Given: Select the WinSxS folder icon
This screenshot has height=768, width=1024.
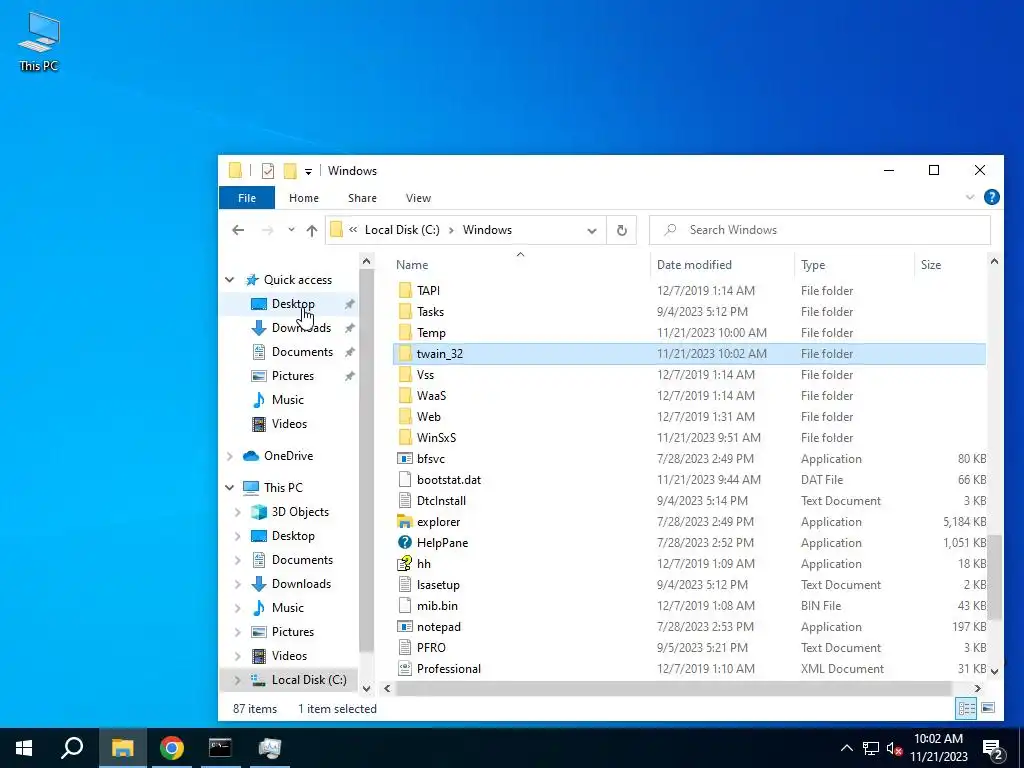Looking at the screenshot, I should [405, 438].
